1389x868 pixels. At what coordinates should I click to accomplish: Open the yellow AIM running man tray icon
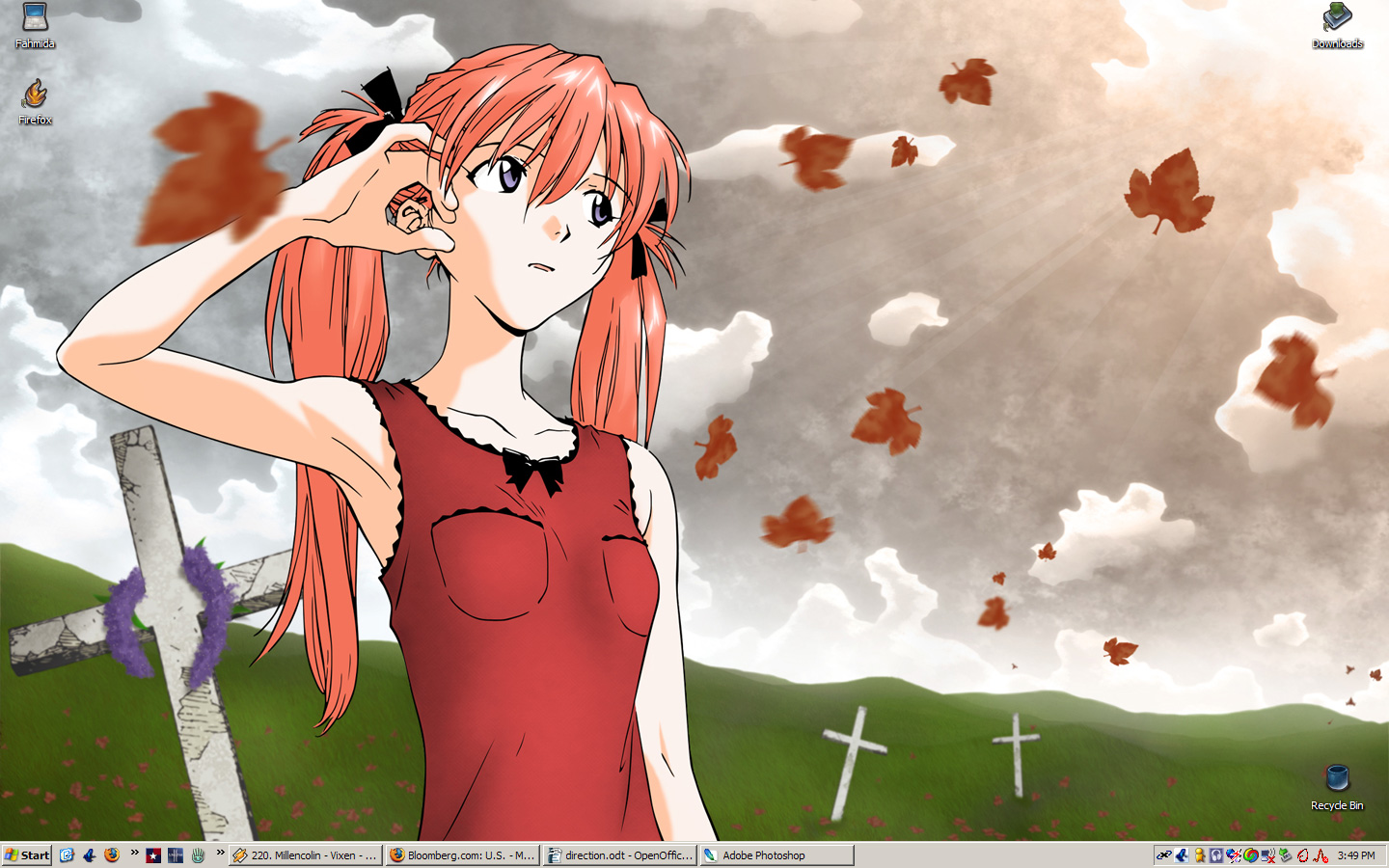[1199, 855]
